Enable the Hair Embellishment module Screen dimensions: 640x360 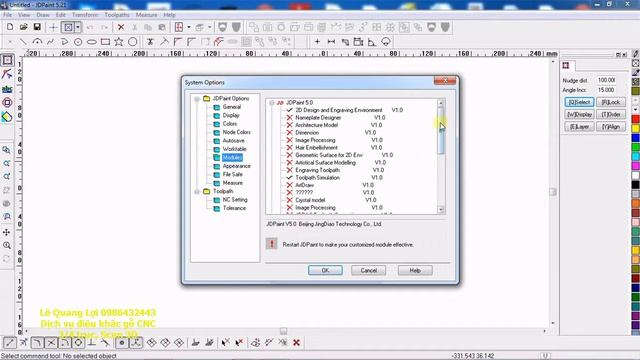tap(289, 148)
